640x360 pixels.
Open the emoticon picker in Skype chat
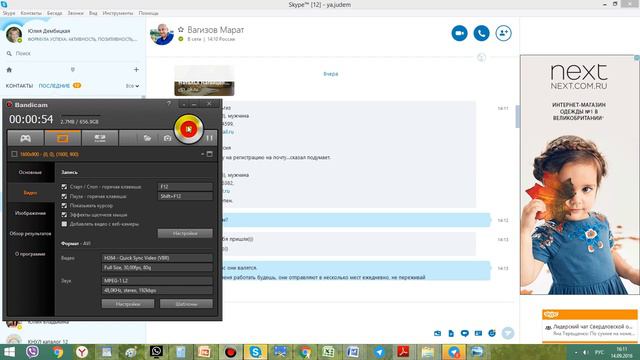point(492,333)
